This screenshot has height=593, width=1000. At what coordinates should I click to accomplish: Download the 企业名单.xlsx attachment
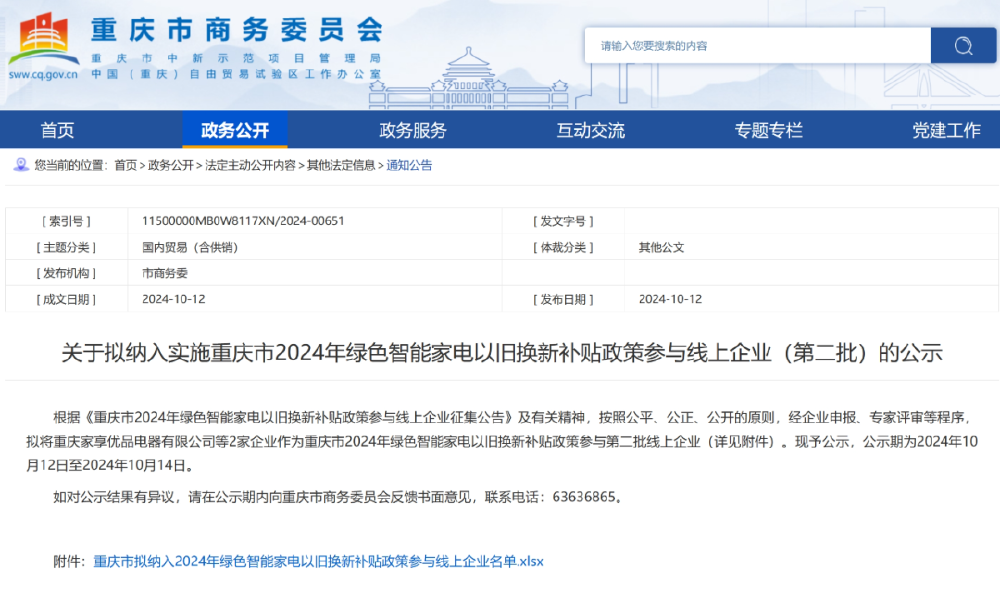318,561
